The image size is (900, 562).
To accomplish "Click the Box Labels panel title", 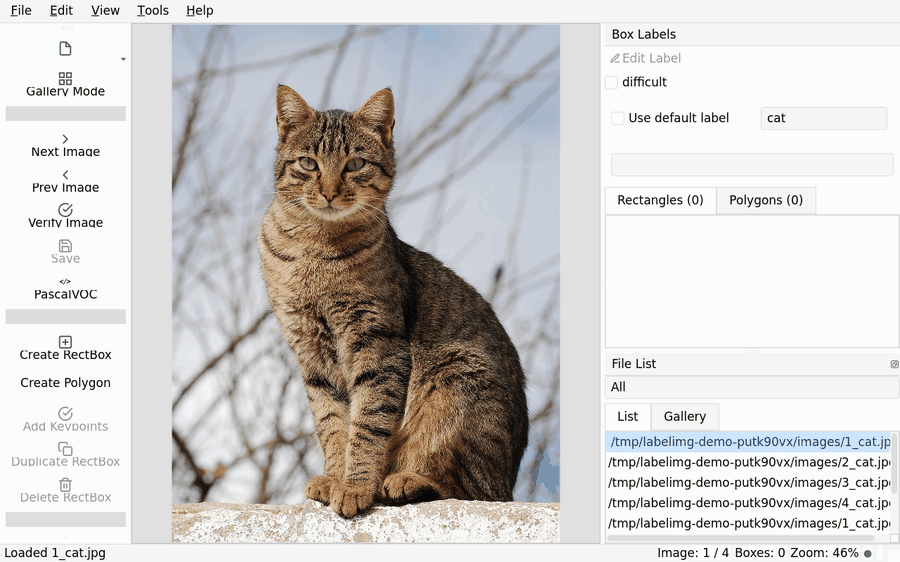I will pos(643,34).
